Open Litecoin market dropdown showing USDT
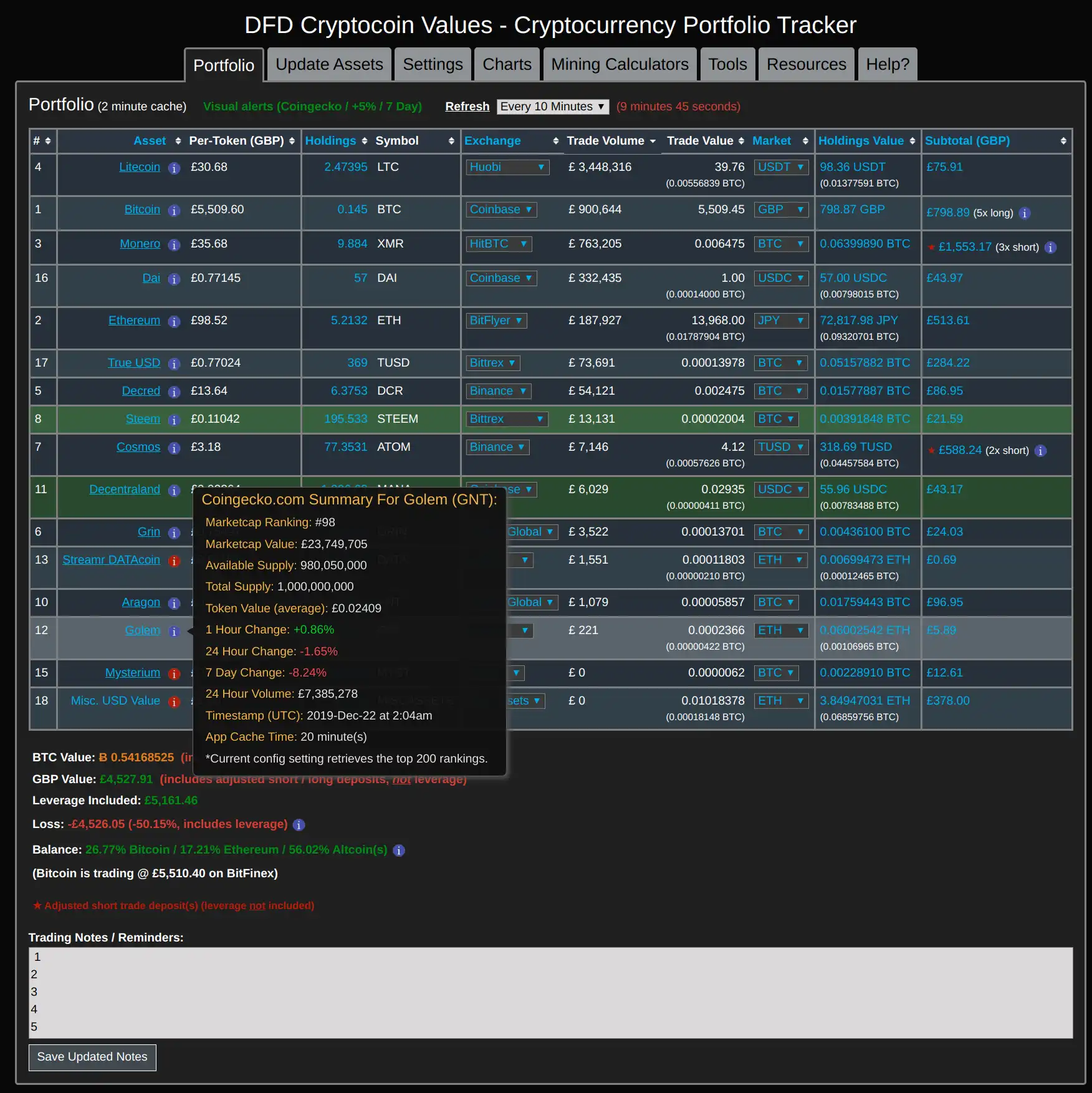This screenshot has width=1092, height=1093. [781, 167]
